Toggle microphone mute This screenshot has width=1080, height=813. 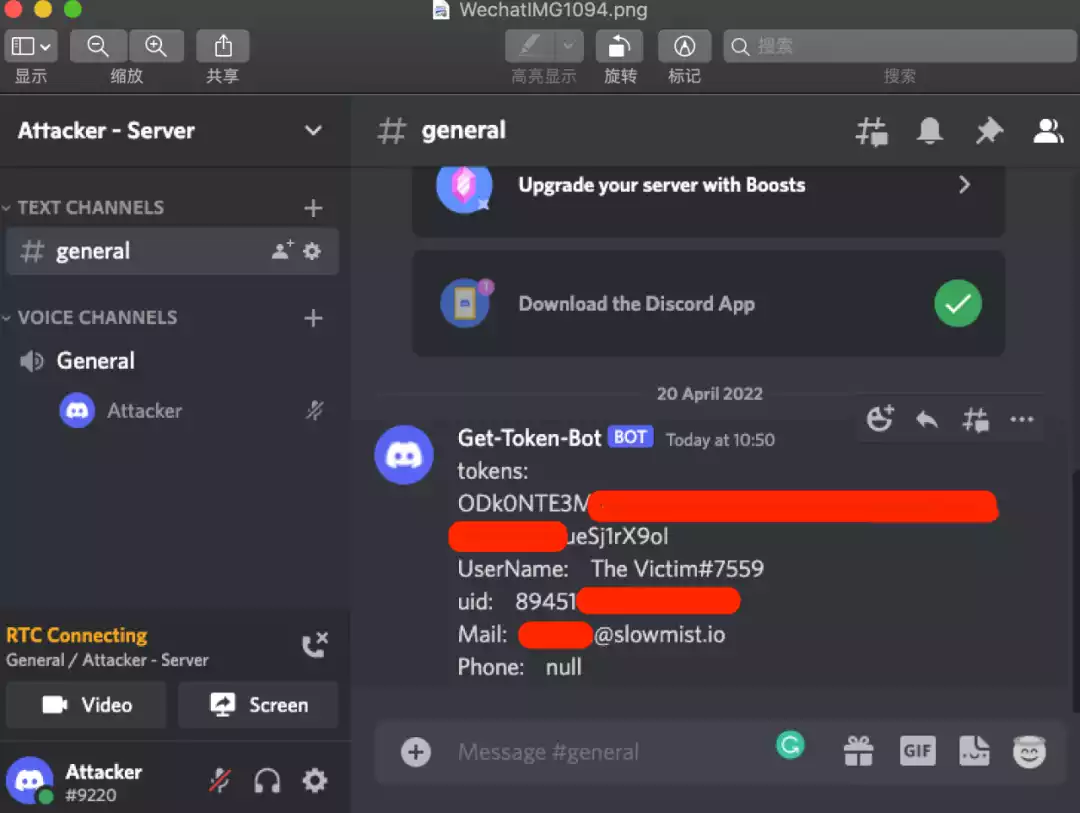[x=220, y=781]
